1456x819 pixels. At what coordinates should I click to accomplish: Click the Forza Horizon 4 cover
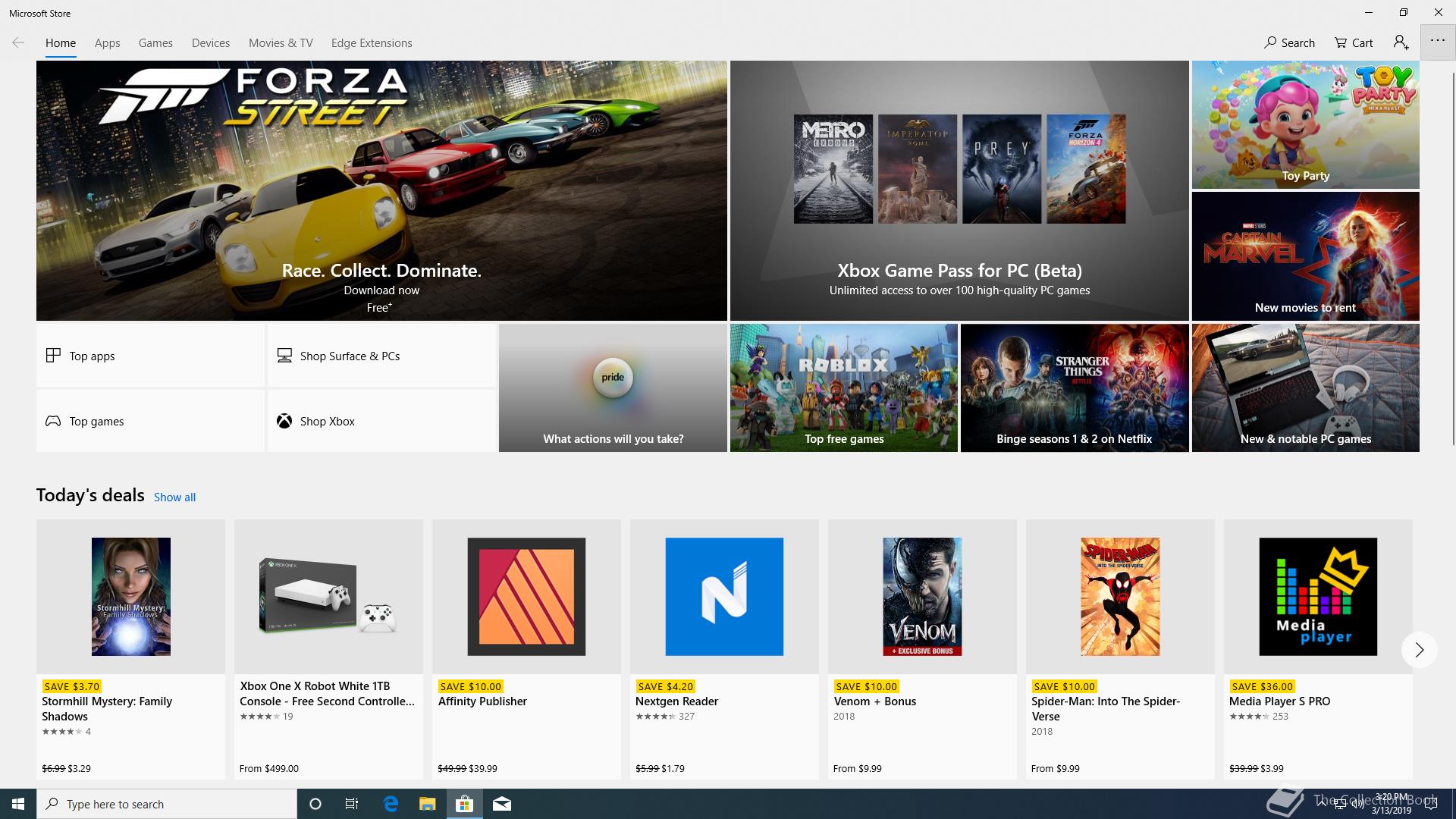pyautogui.click(x=1086, y=169)
